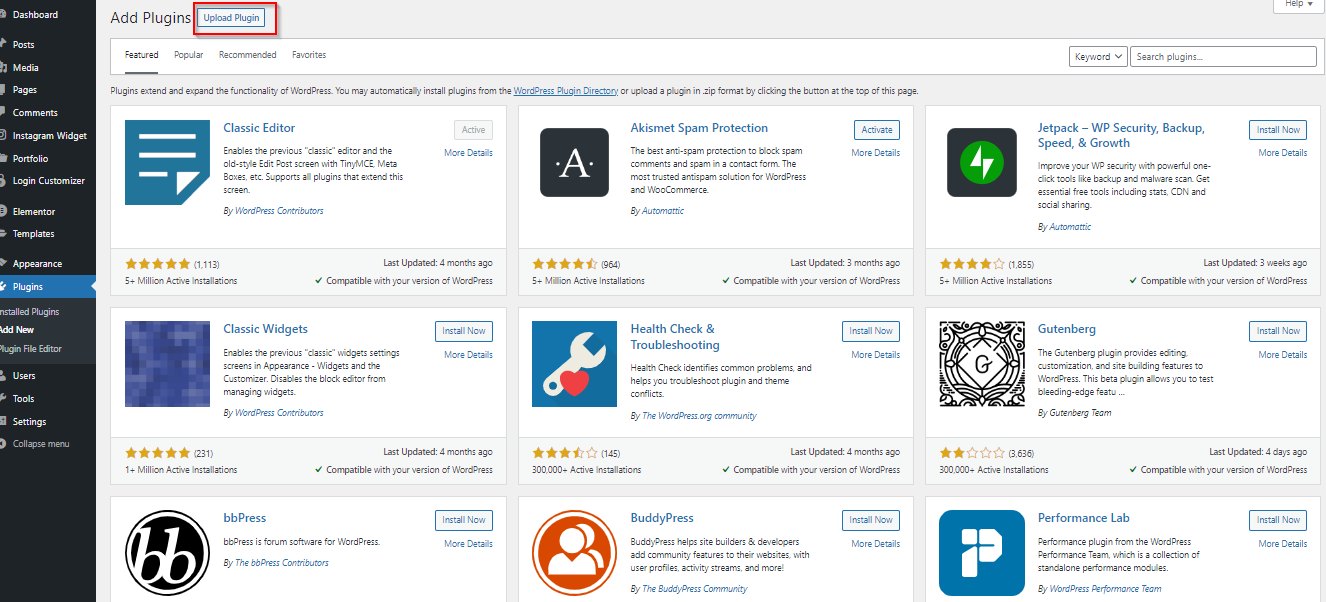Open the Akismet Spam Protection title link
The width and height of the screenshot is (1326, 602).
coord(699,128)
